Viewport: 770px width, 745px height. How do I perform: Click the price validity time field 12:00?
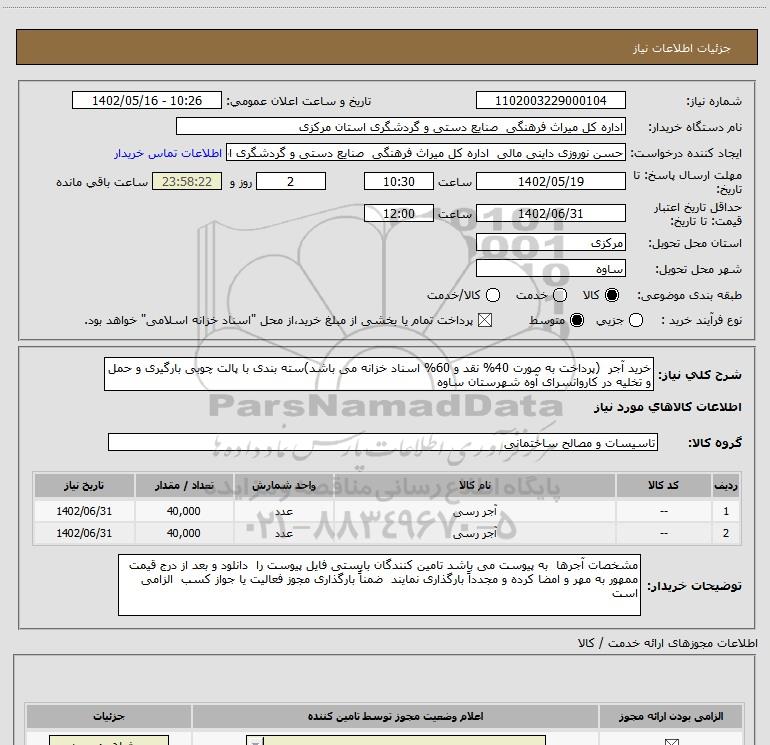coord(399,213)
